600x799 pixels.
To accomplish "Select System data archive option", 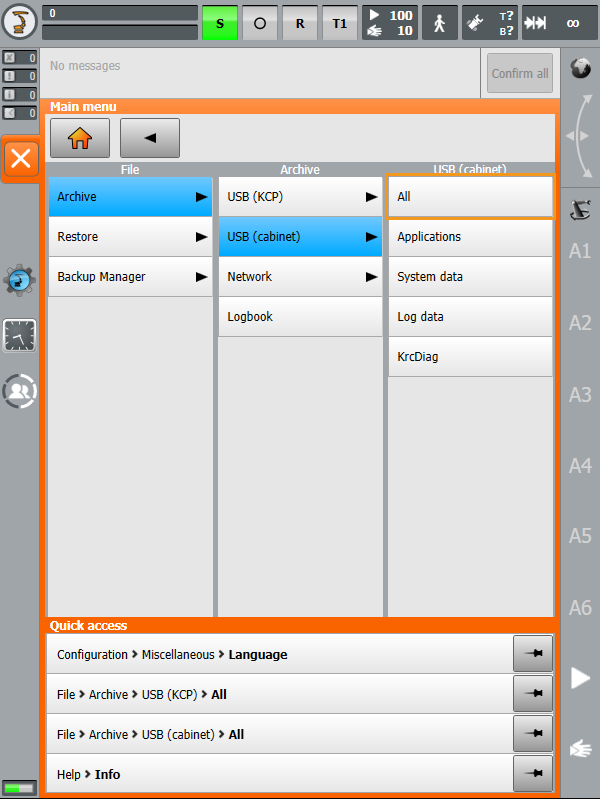I will (x=470, y=277).
